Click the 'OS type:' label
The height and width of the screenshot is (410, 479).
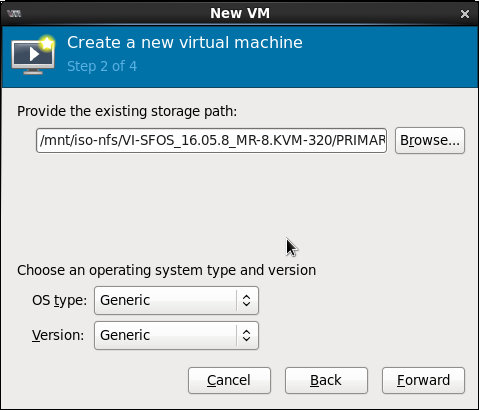59,300
